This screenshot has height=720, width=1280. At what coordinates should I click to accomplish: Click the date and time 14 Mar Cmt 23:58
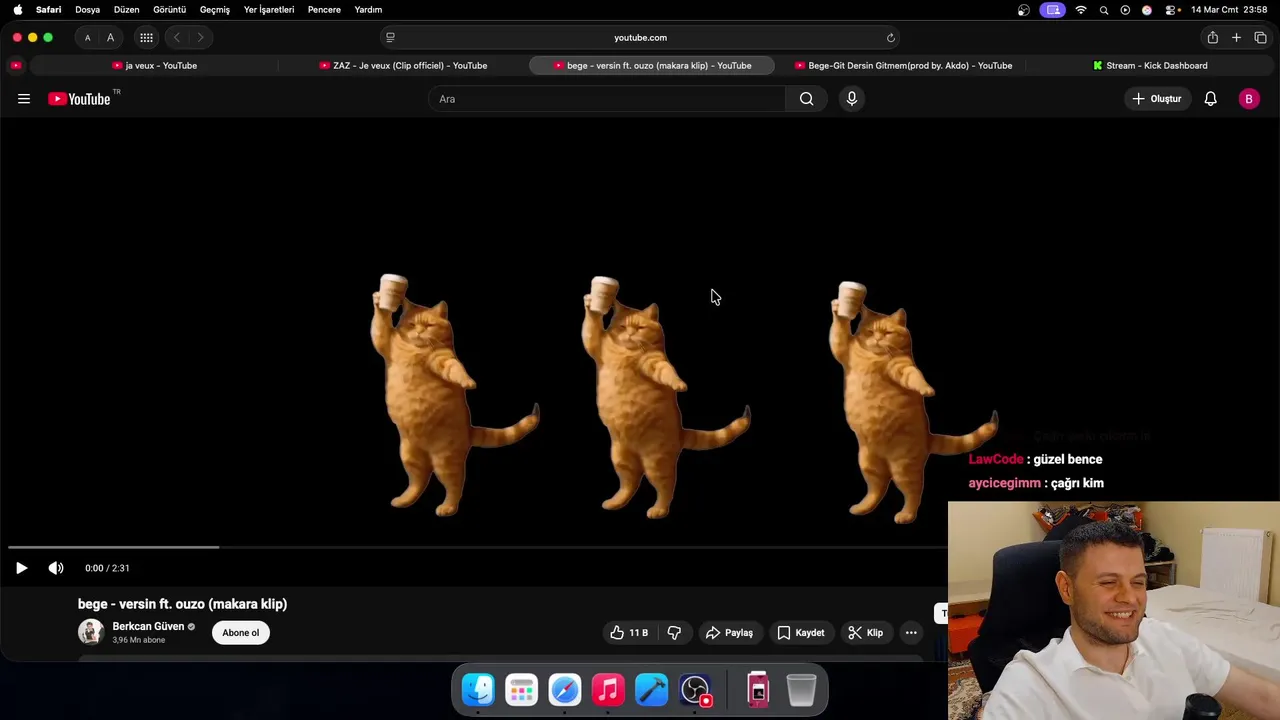[1229, 10]
